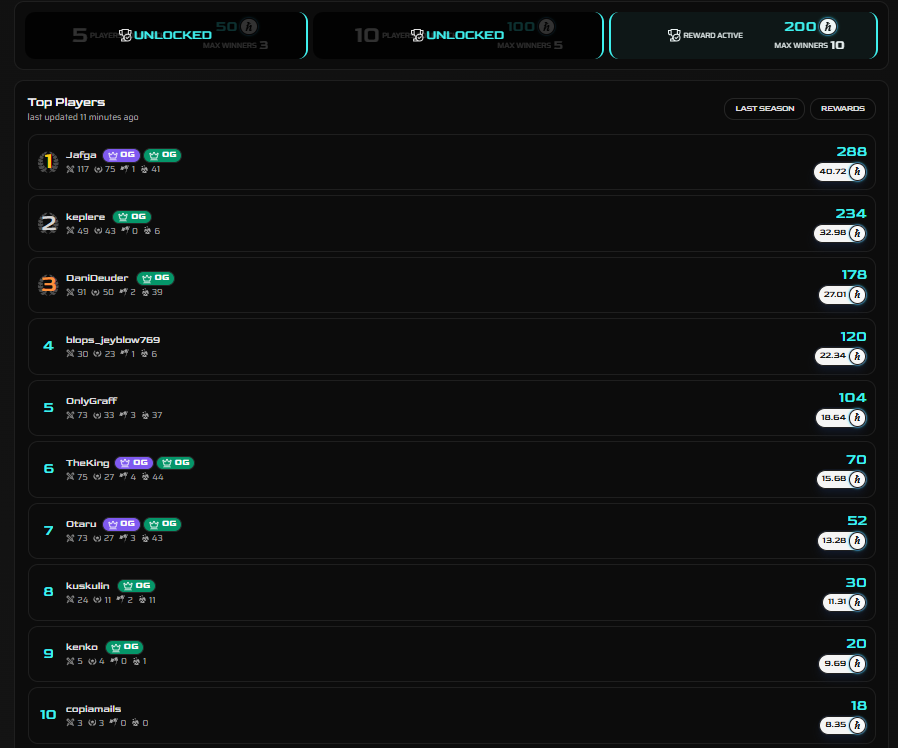
Task: Click DaniDeuder's score of 178
Action: click(x=854, y=275)
